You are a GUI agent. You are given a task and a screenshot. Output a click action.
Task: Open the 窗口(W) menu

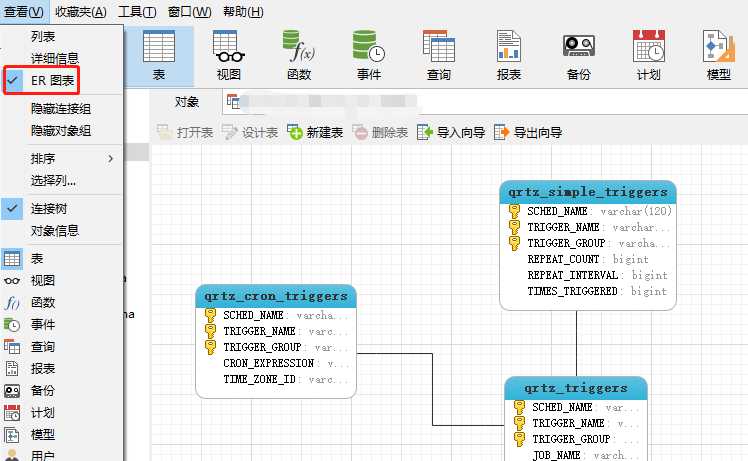(189, 11)
